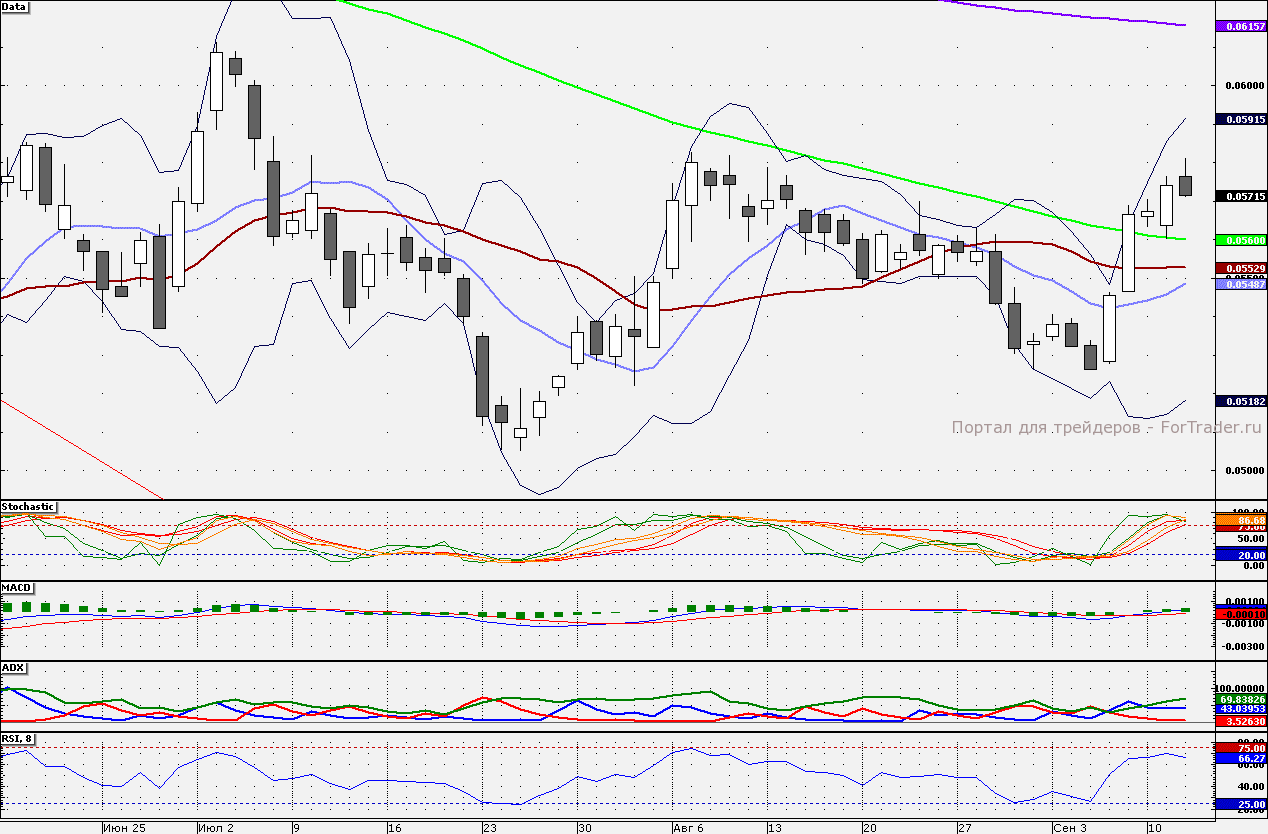This screenshot has height=834, width=1268.
Task: Select the green 69.83826 ADX value tag
Action: [x=1240, y=698]
